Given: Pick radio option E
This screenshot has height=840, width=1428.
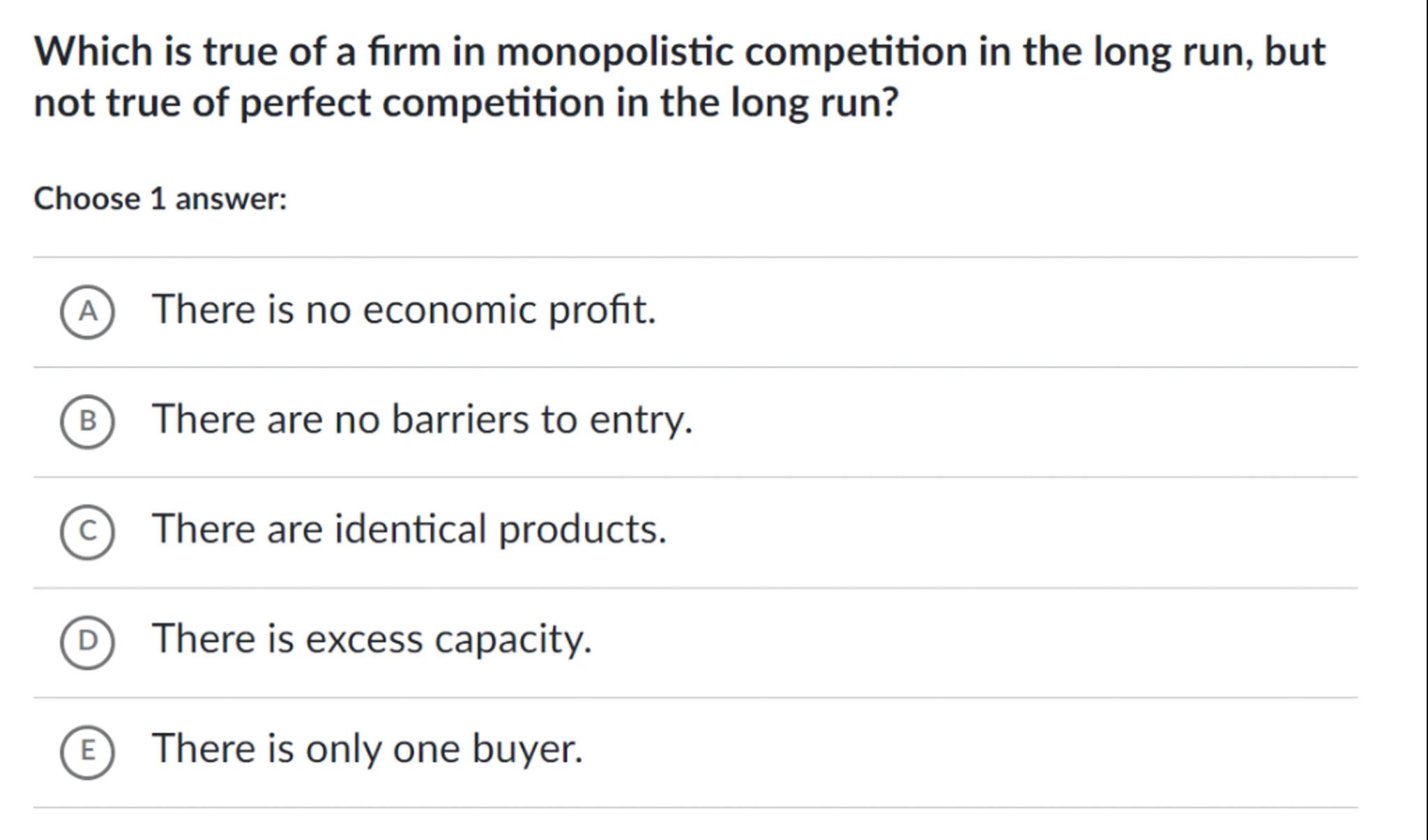Looking at the screenshot, I should coord(87,751).
